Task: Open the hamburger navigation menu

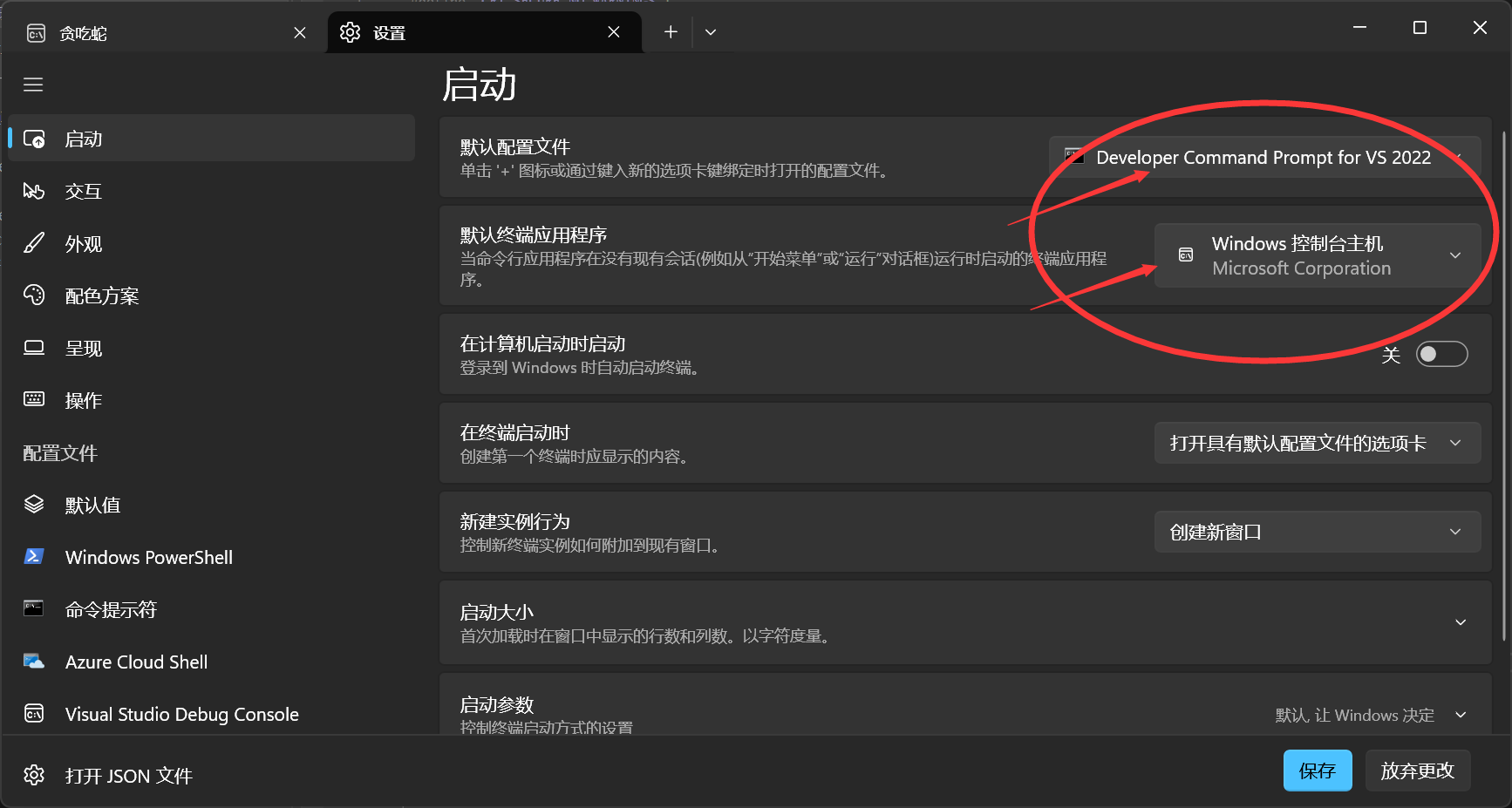Action: pyautogui.click(x=33, y=85)
